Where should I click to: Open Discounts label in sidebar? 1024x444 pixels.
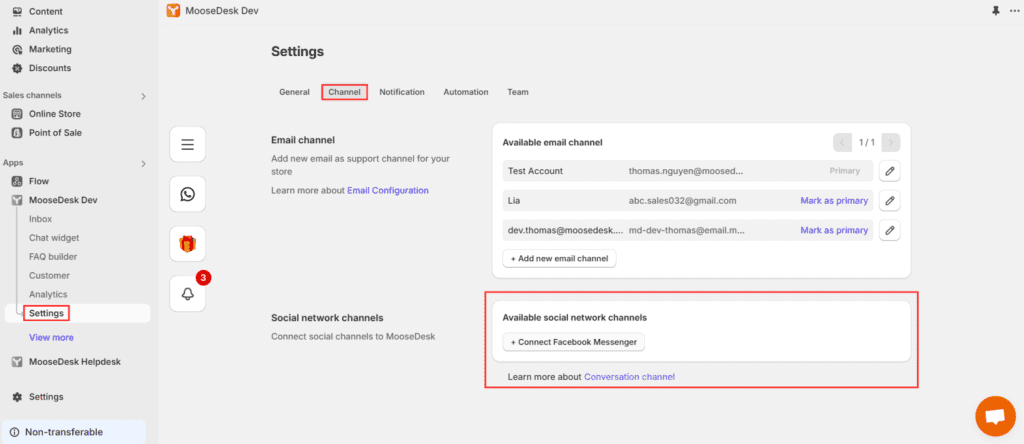(x=50, y=68)
